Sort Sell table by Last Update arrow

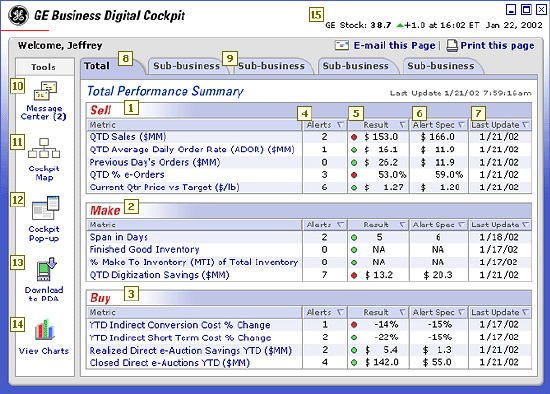coord(525,125)
